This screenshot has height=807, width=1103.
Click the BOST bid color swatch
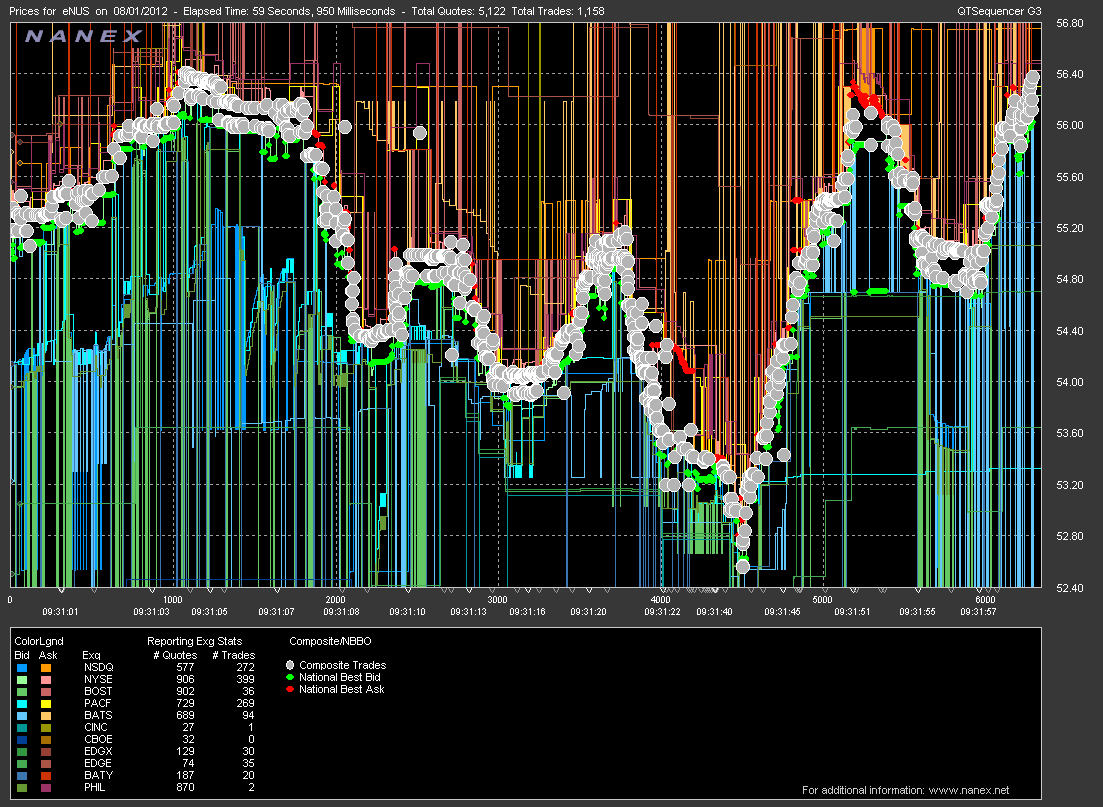tap(23, 692)
